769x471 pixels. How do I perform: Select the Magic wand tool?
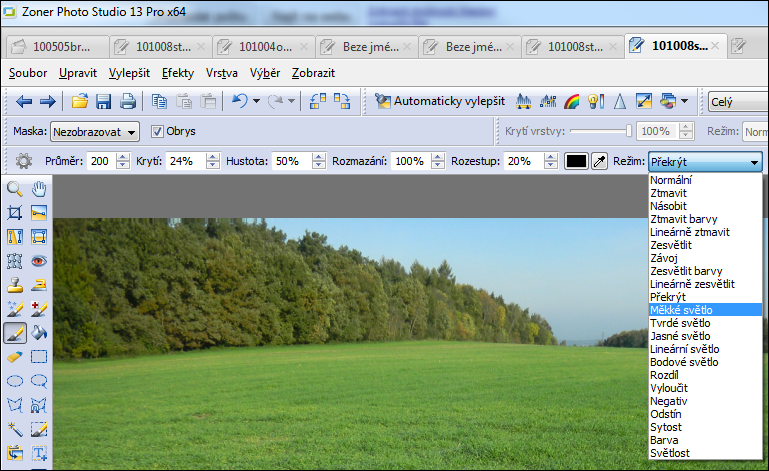point(15,429)
